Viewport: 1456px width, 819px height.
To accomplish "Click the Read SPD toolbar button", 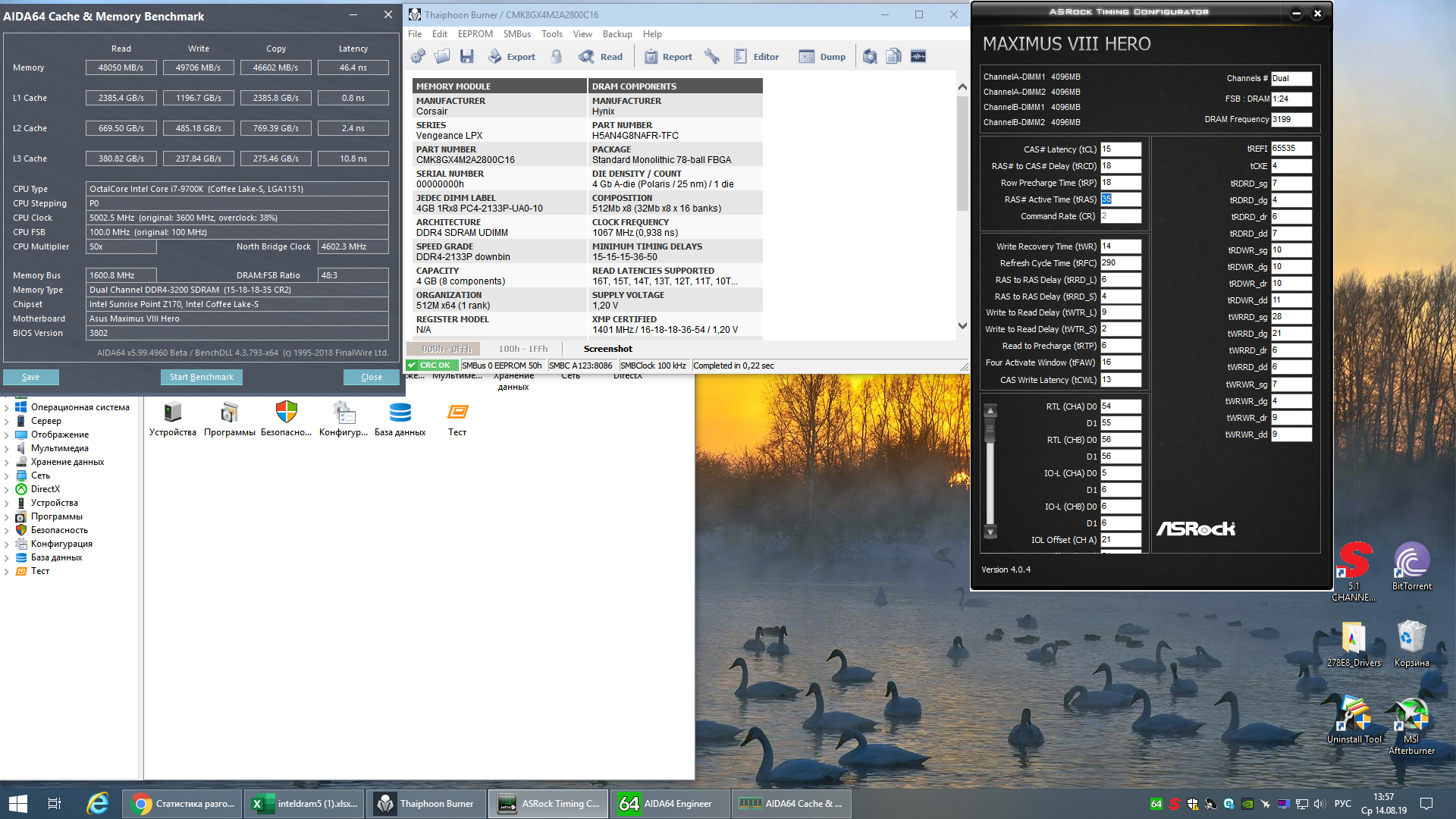I will [601, 56].
